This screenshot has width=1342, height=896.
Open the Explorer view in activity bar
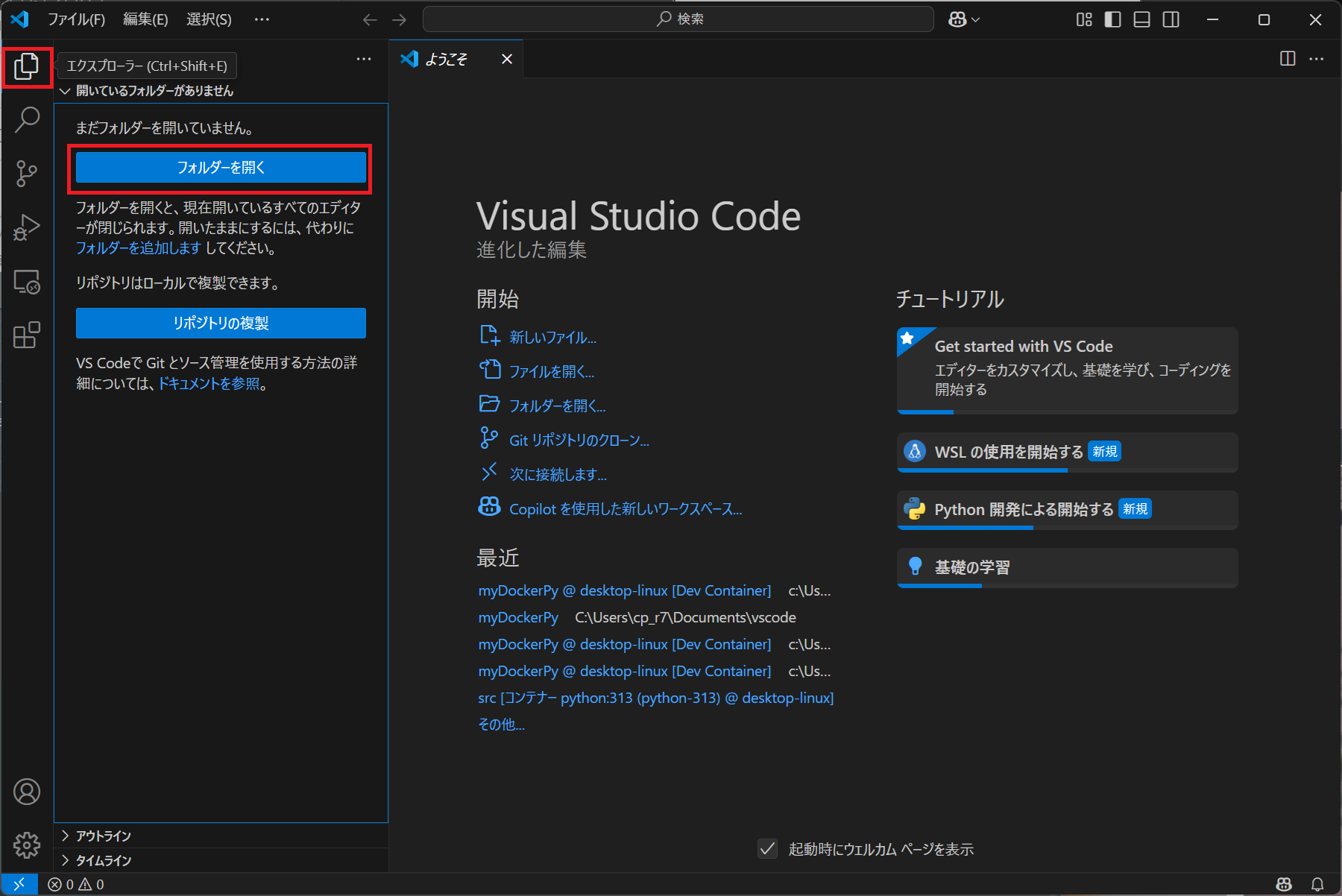coord(27,67)
